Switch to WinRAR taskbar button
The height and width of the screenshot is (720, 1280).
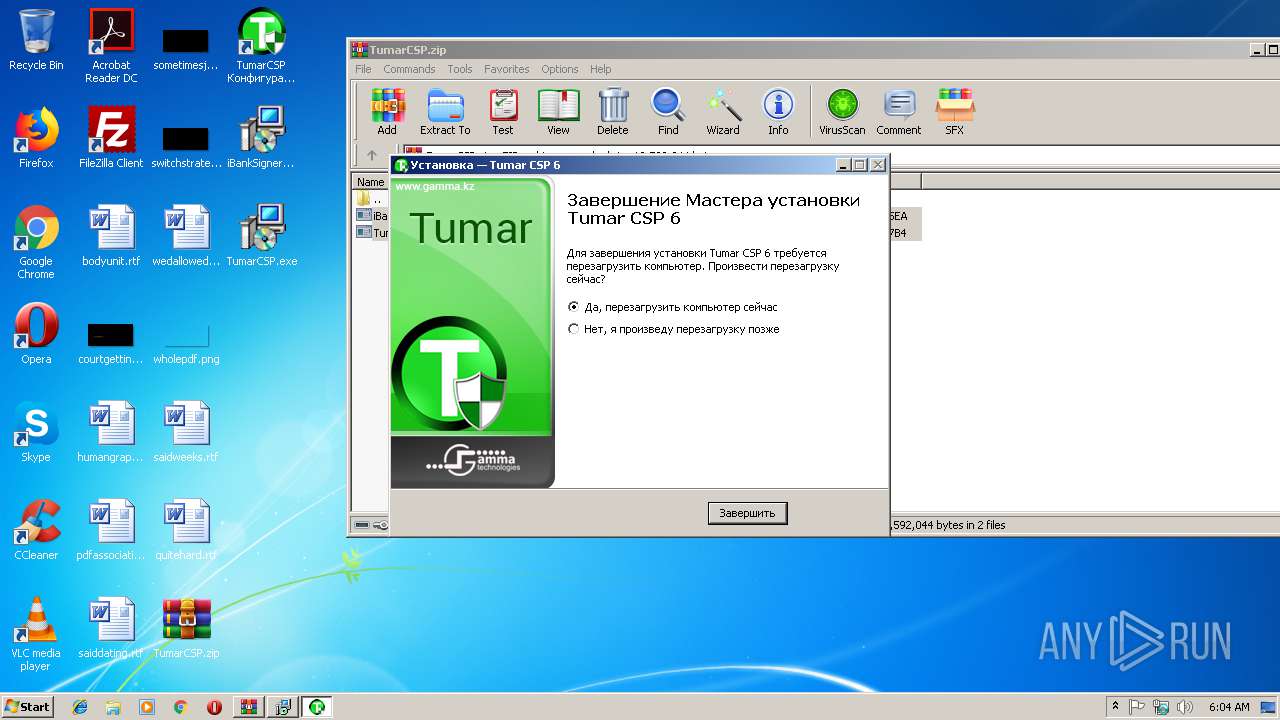[x=248, y=707]
